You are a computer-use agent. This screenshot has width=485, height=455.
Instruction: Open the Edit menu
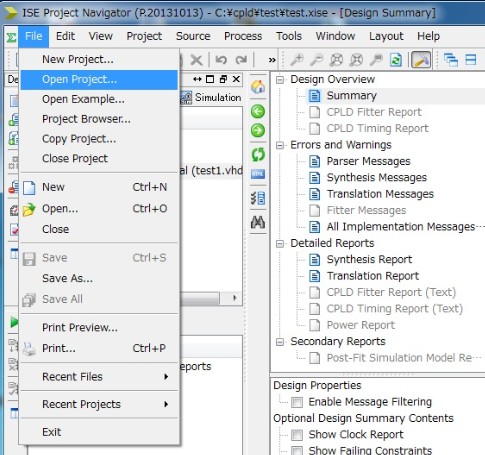65,36
